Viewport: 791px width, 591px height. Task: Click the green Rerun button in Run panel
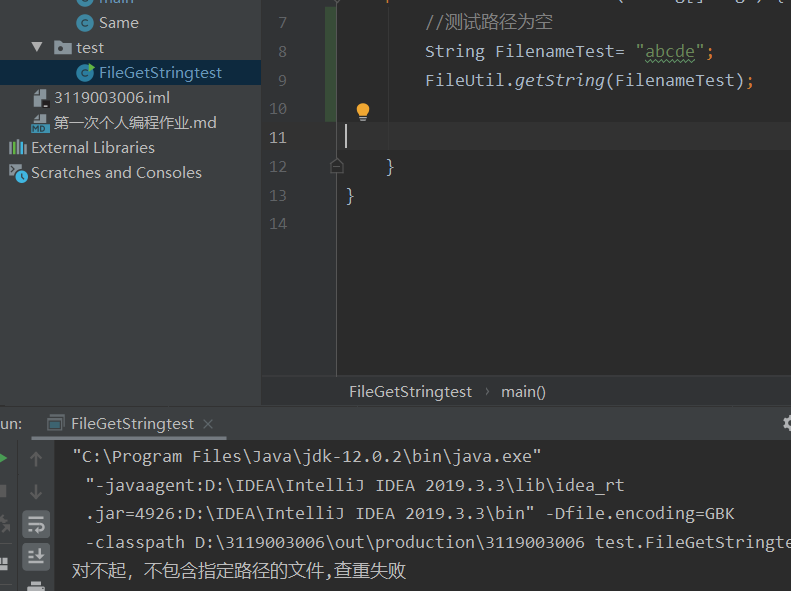3,459
